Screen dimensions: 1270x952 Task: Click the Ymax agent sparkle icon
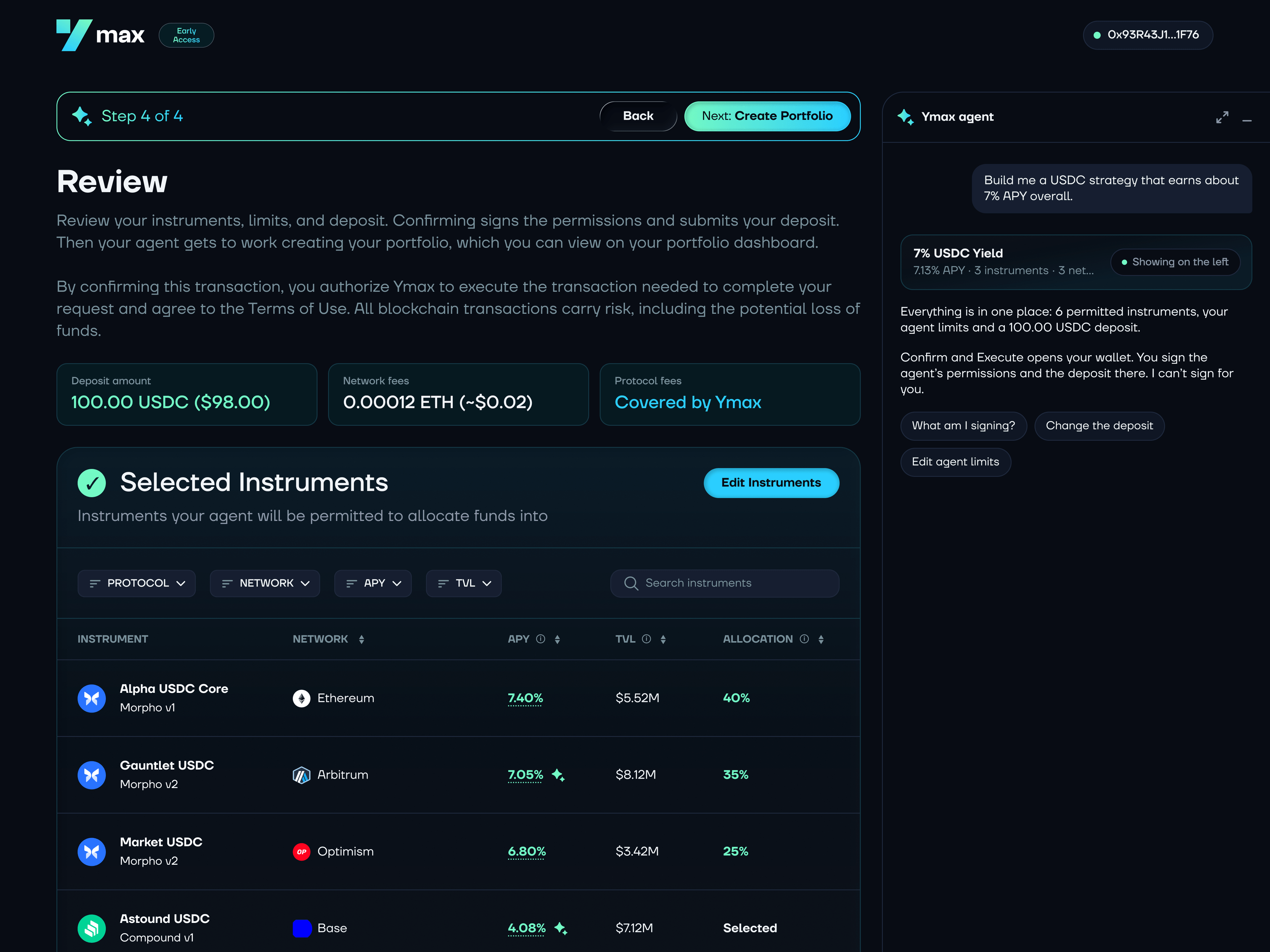click(906, 116)
